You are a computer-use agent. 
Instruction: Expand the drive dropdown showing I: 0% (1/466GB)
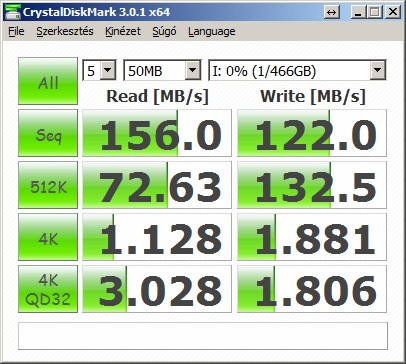coord(297,70)
